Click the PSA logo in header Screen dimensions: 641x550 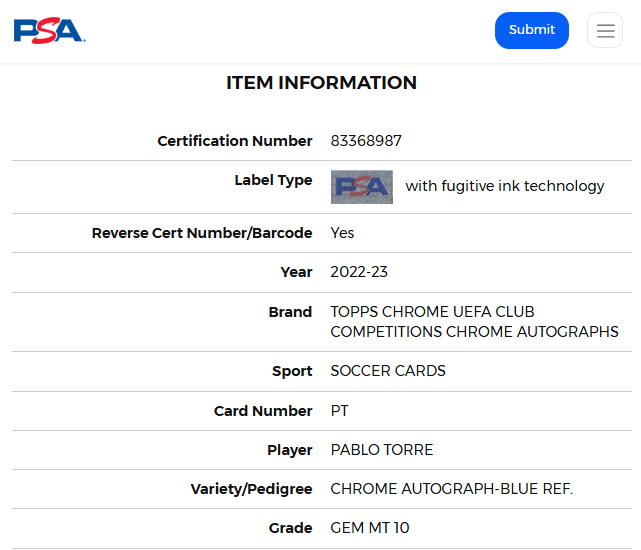click(x=49, y=30)
